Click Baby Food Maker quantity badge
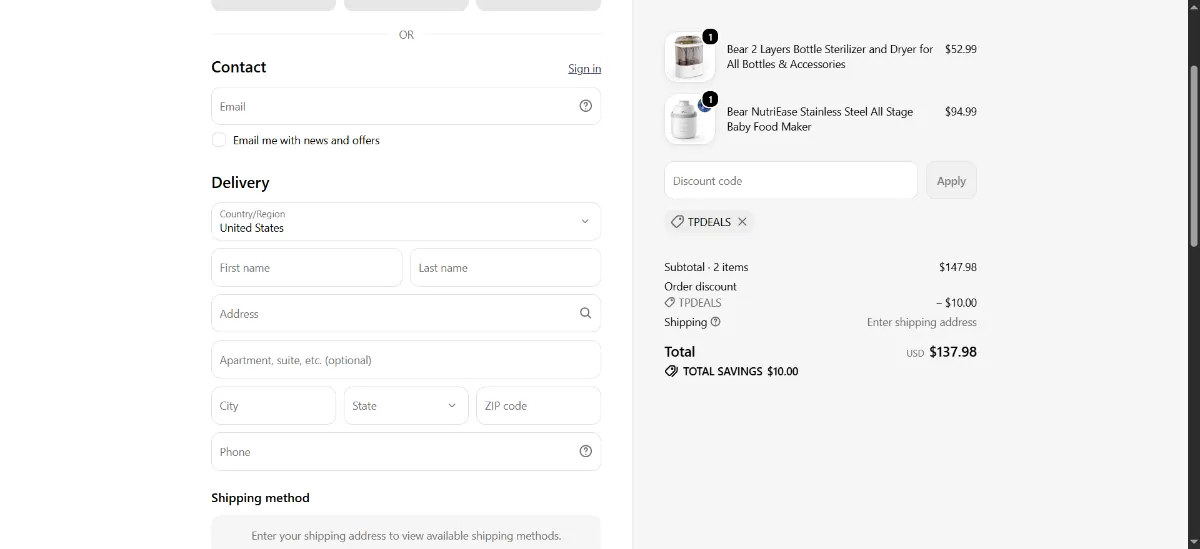Viewport: 1200px width, 549px height. pyautogui.click(x=710, y=99)
